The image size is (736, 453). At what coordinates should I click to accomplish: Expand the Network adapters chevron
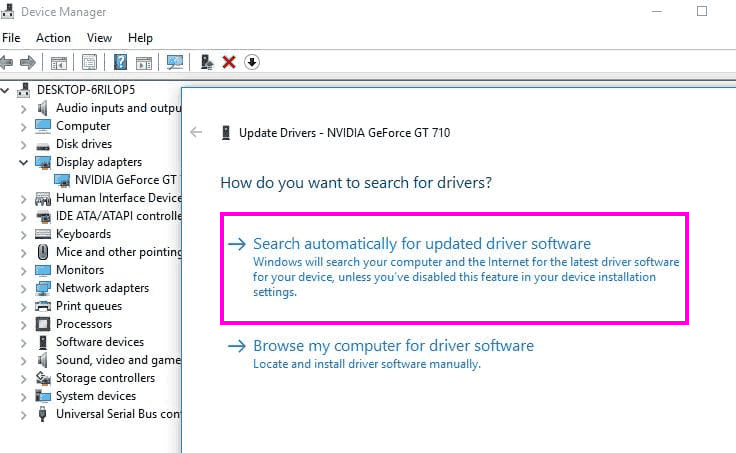pos(23,289)
